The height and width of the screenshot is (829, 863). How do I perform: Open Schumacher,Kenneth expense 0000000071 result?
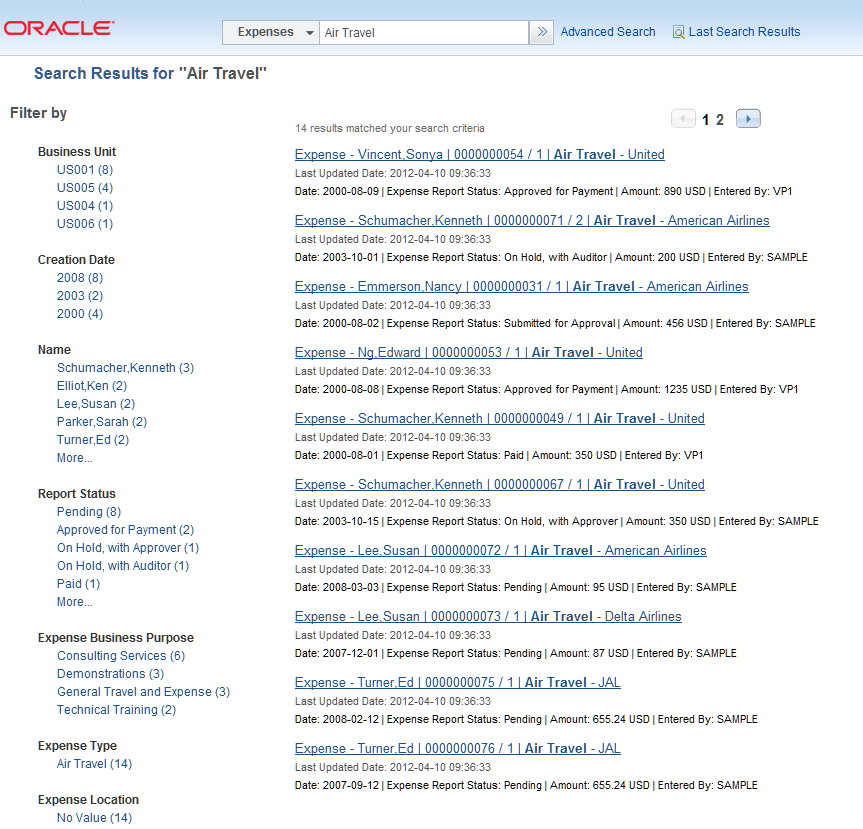[x=532, y=221]
